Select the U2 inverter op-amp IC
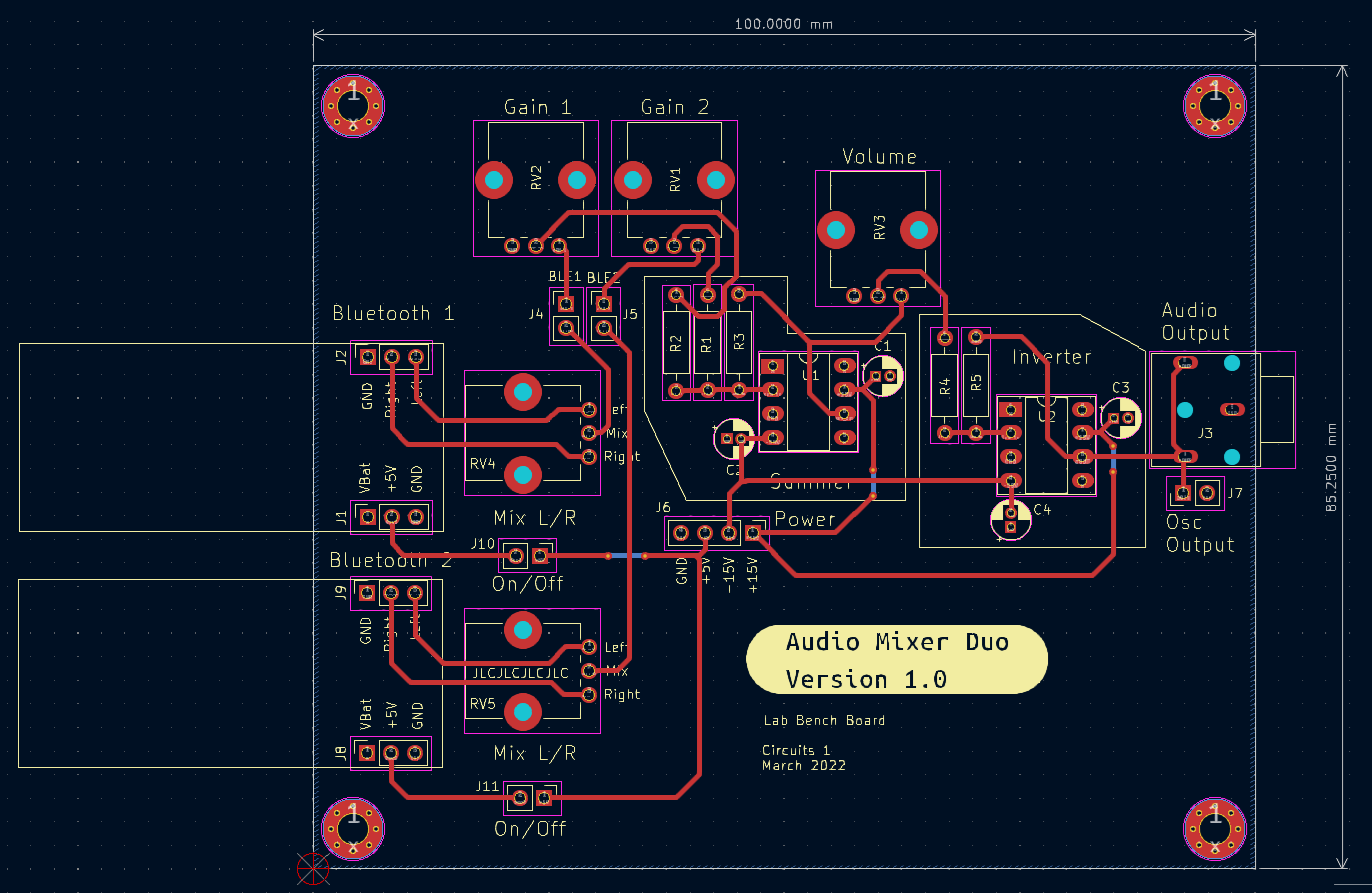The image size is (1372, 893). [1047, 444]
